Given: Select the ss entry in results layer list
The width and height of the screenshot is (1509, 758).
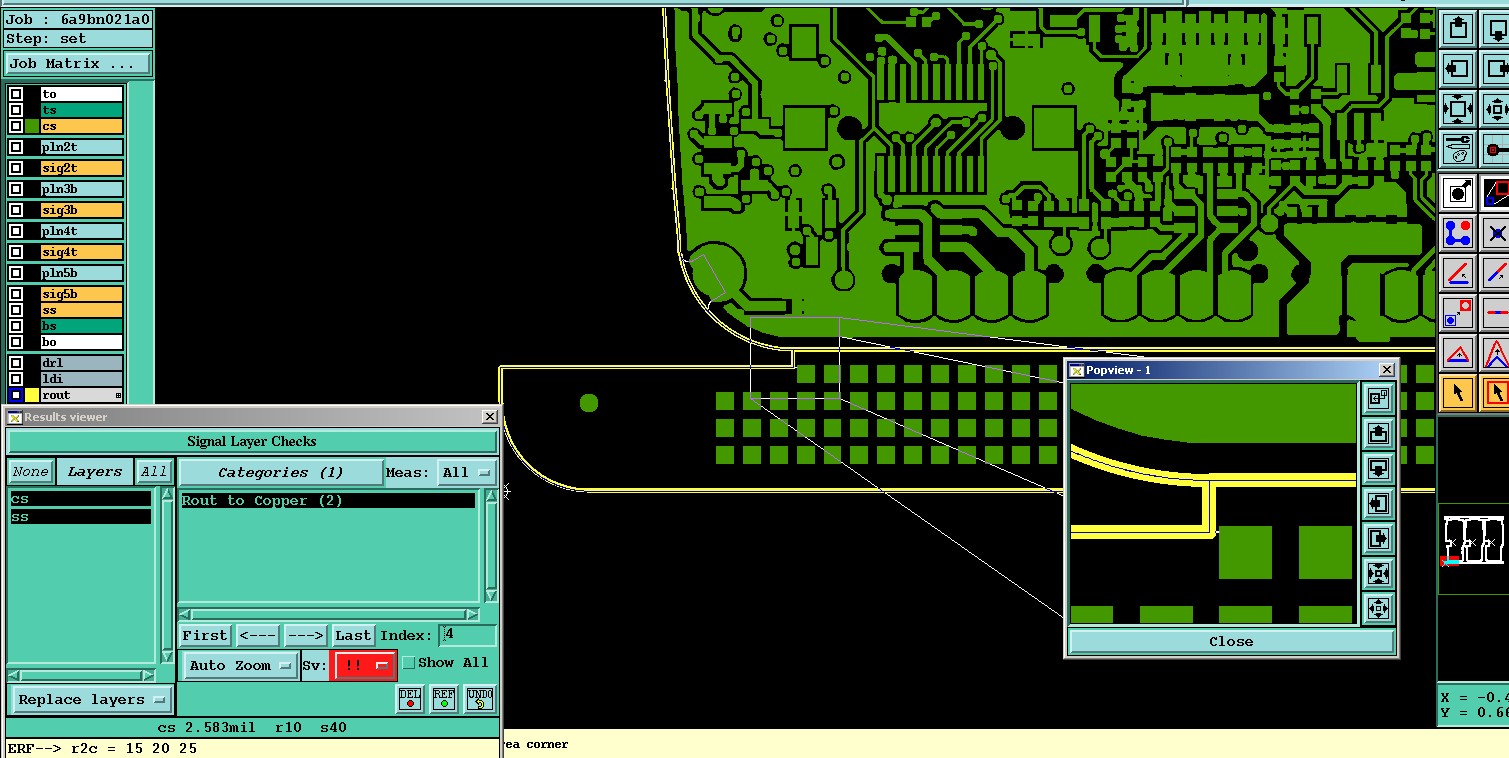Looking at the screenshot, I should pyautogui.click(x=80, y=517).
